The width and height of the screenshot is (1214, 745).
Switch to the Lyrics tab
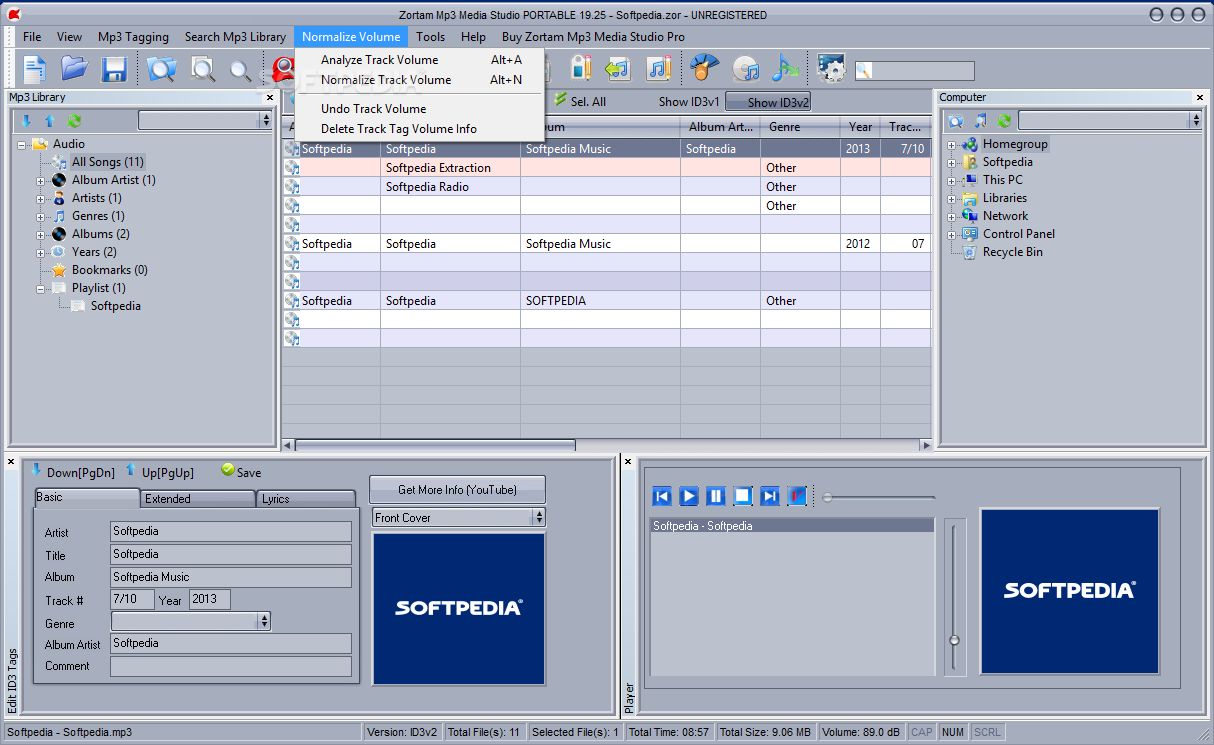(306, 498)
